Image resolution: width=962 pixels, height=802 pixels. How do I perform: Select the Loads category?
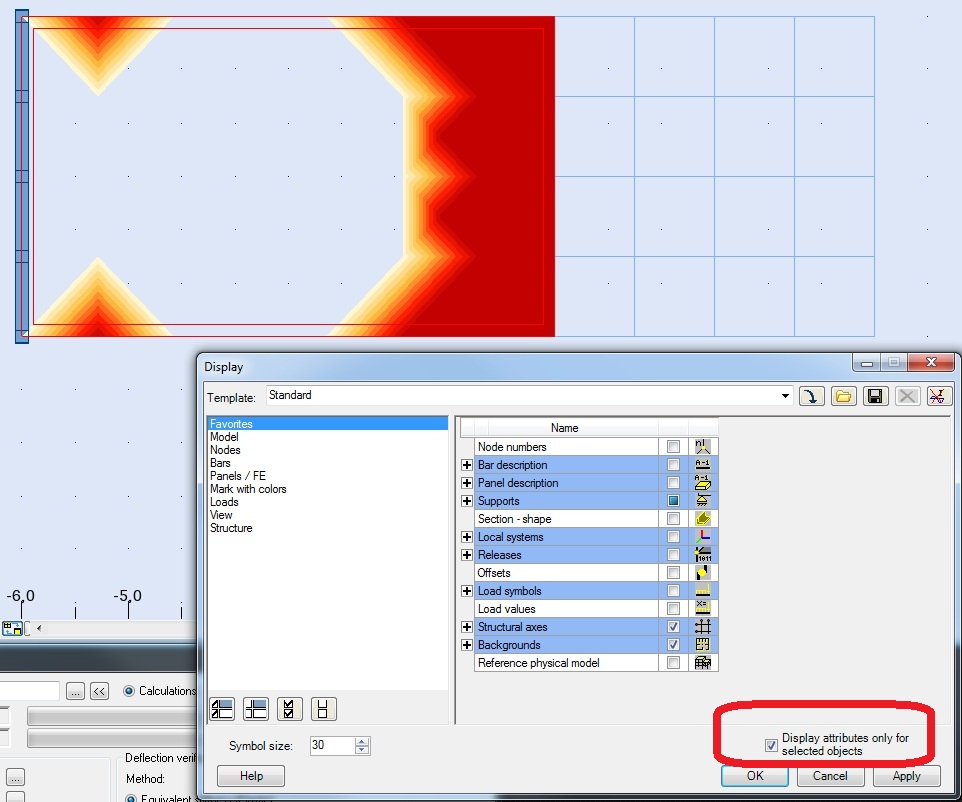pos(224,502)
